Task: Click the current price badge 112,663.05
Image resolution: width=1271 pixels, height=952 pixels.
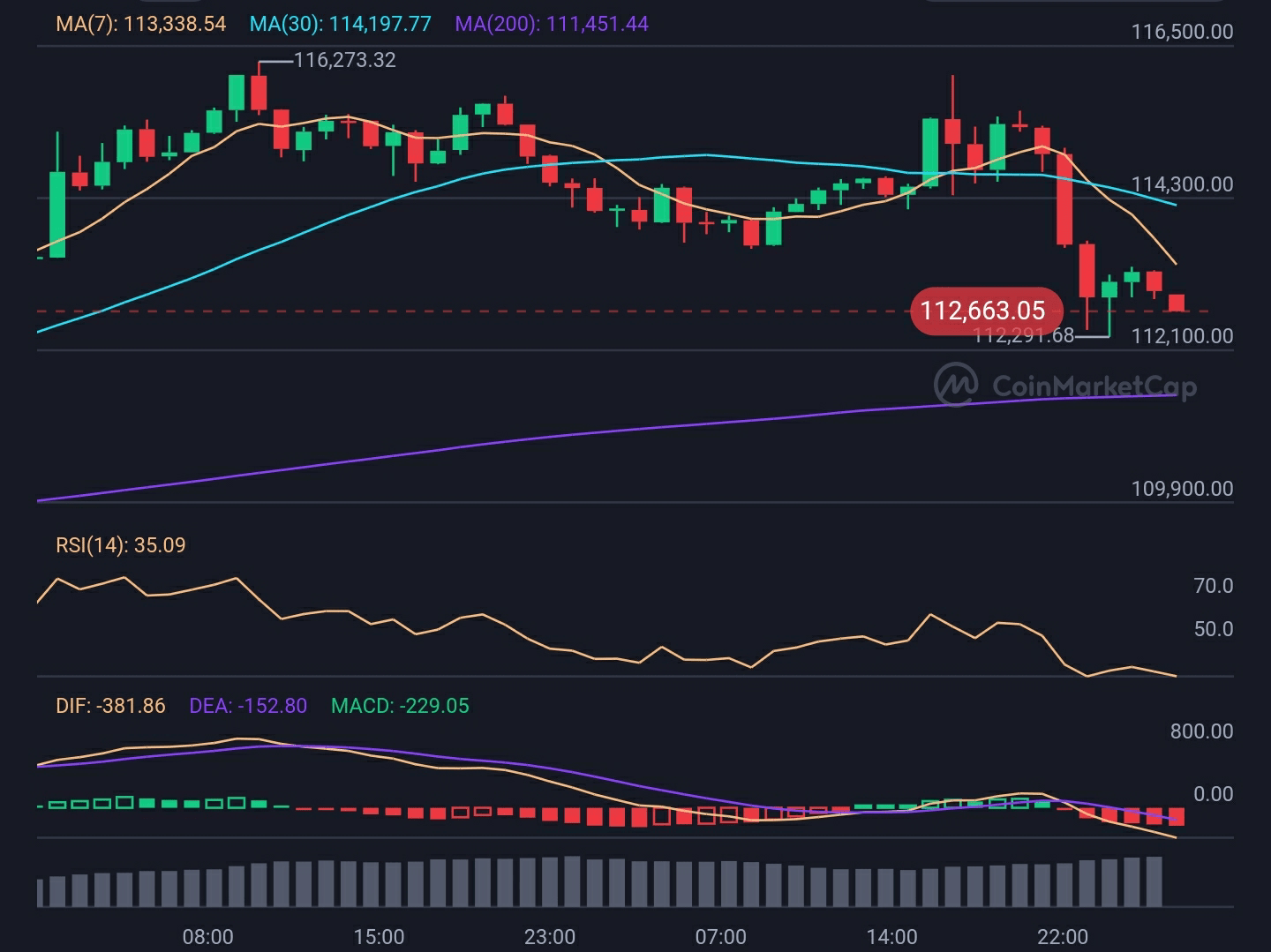Action: [x=986, y=311]
